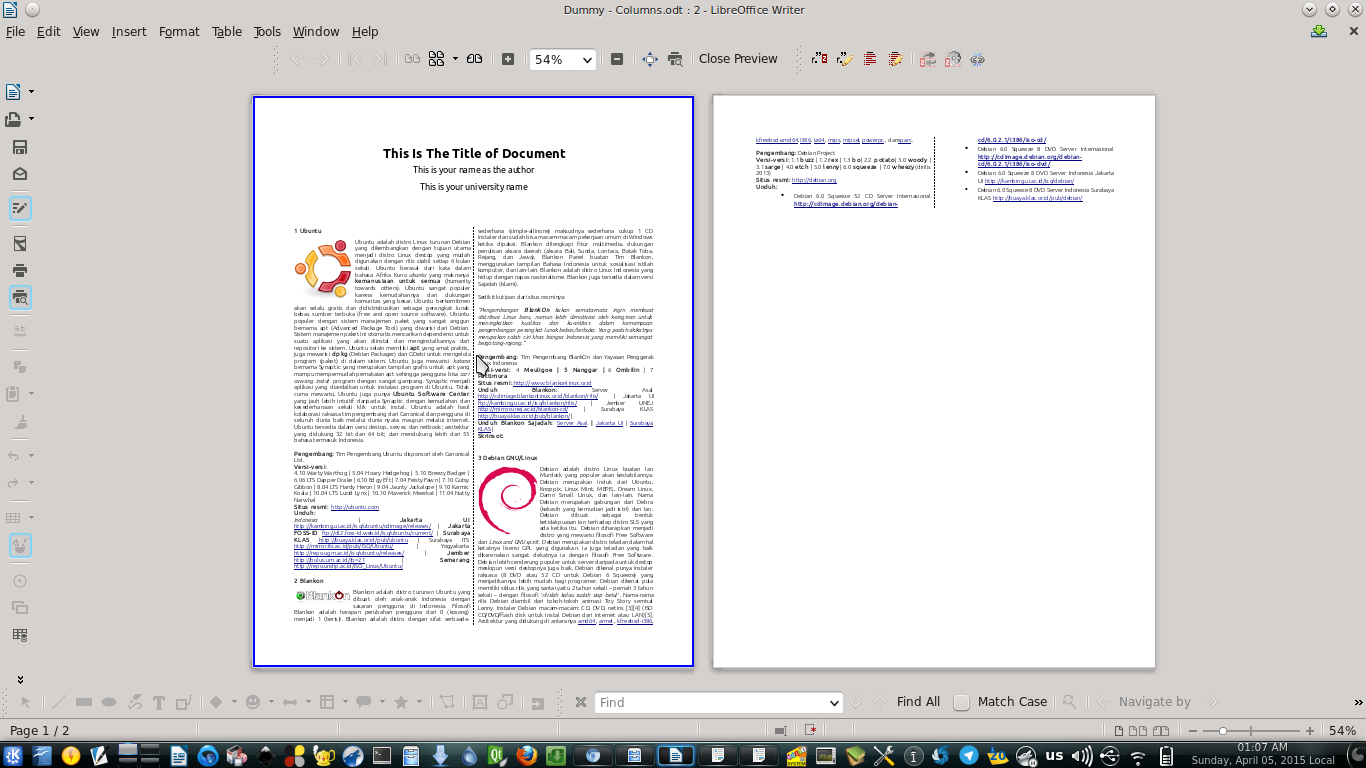1366x768 pixels.
Task: Launch Firefox from the taskbar
Action: click(527, 756)
